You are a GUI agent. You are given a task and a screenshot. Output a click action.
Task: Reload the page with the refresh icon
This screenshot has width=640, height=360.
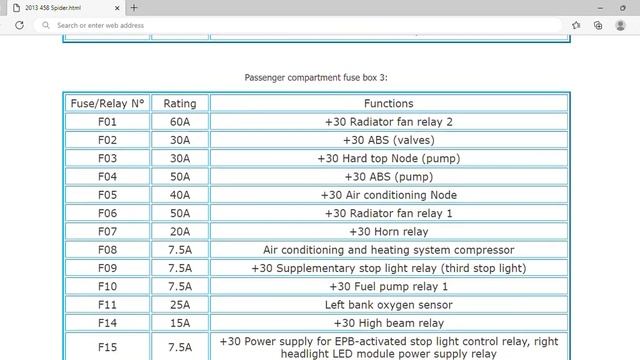19,25
